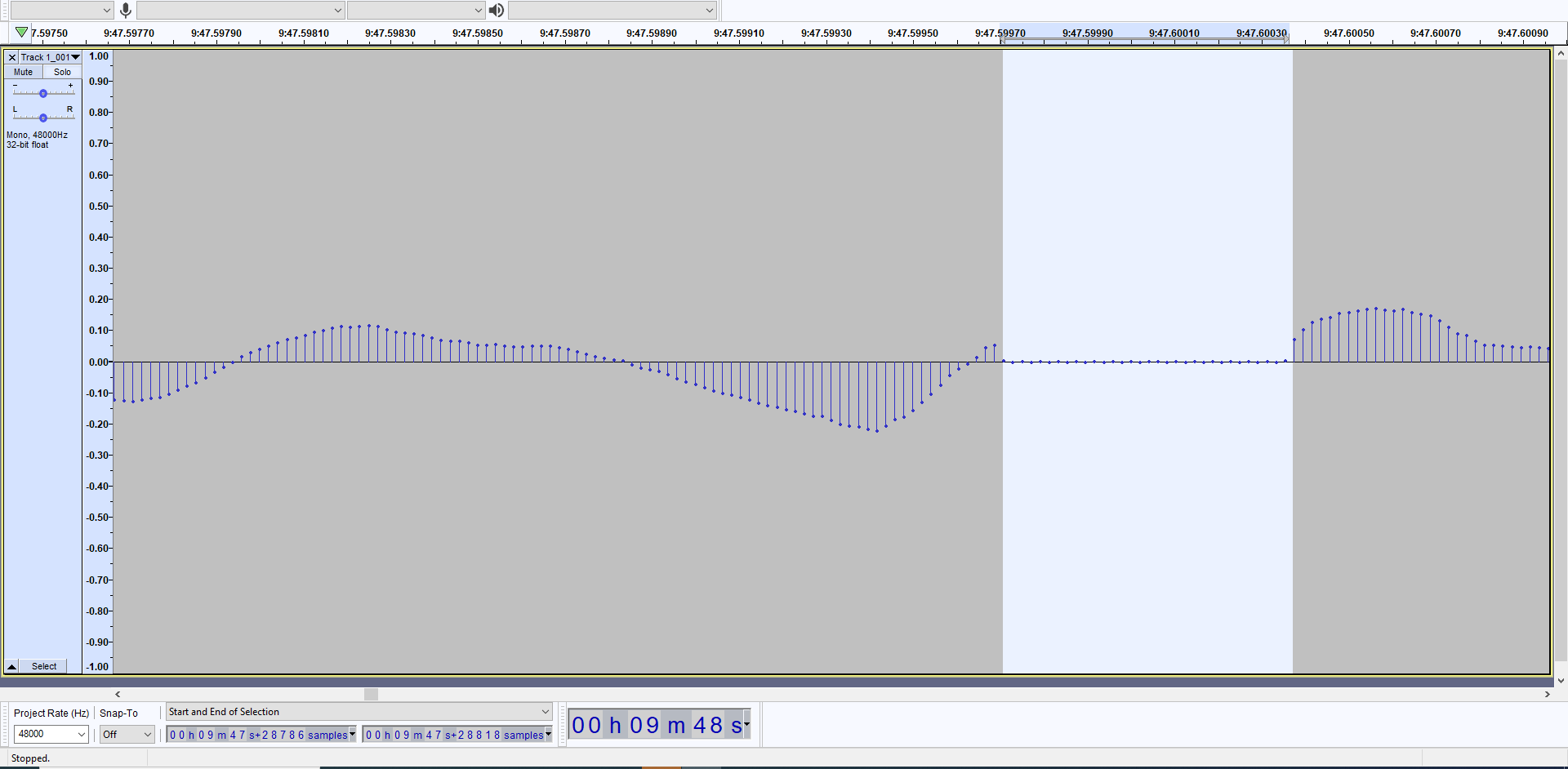1568x769 pixels.
Task: Click the track pan L/R slider knob
Action: point(43,118)
